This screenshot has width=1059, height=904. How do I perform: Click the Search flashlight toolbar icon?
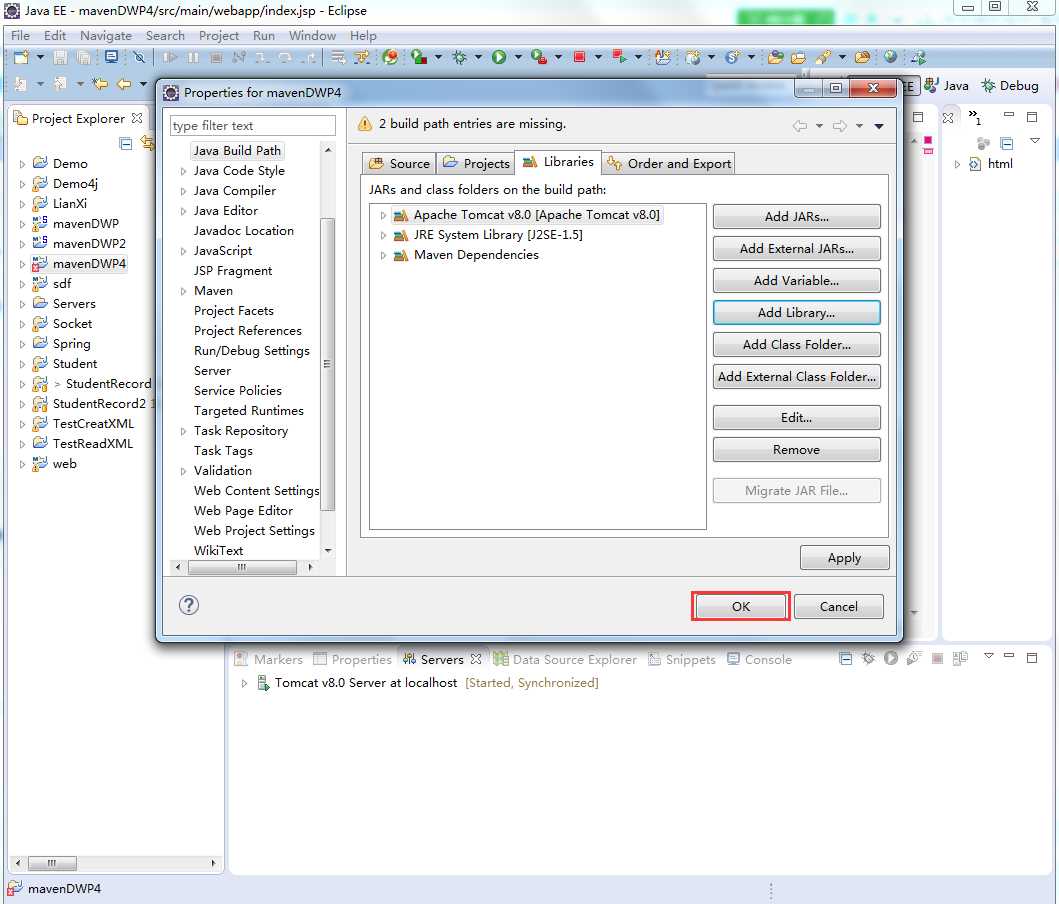tap(823, 57)
